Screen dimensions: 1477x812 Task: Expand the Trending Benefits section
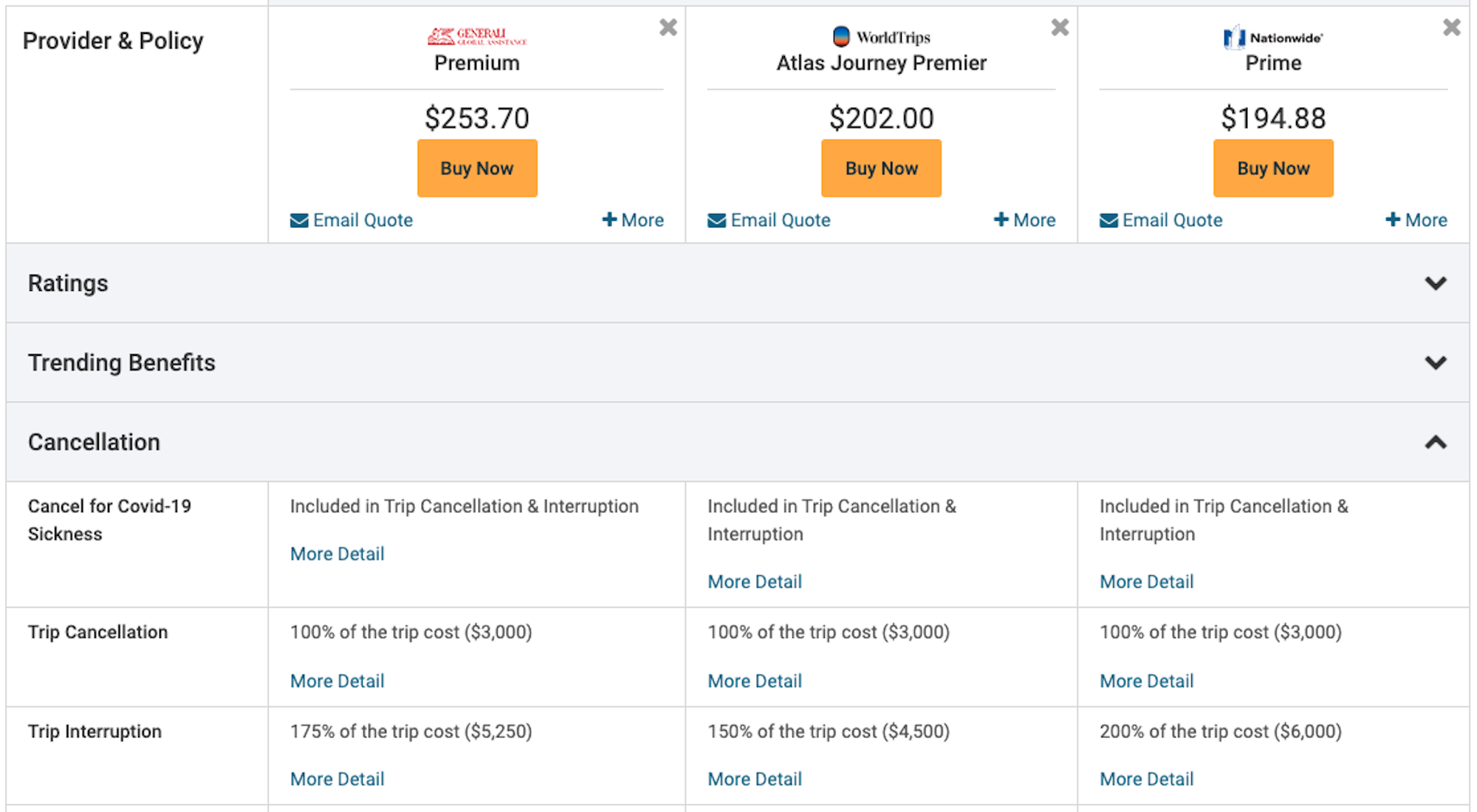738,363
